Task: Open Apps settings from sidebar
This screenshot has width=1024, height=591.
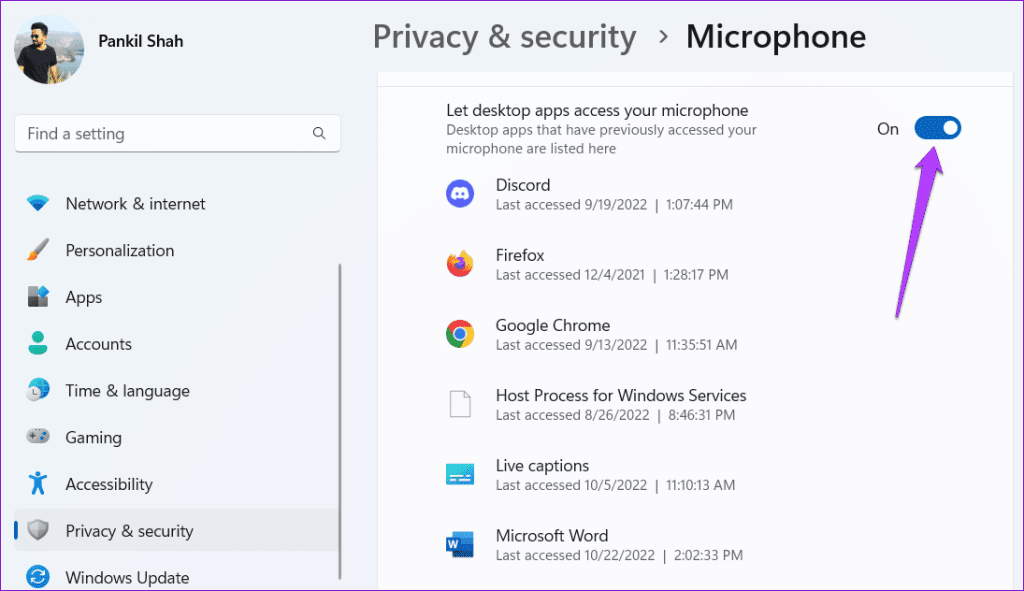Action: [83, 297]
